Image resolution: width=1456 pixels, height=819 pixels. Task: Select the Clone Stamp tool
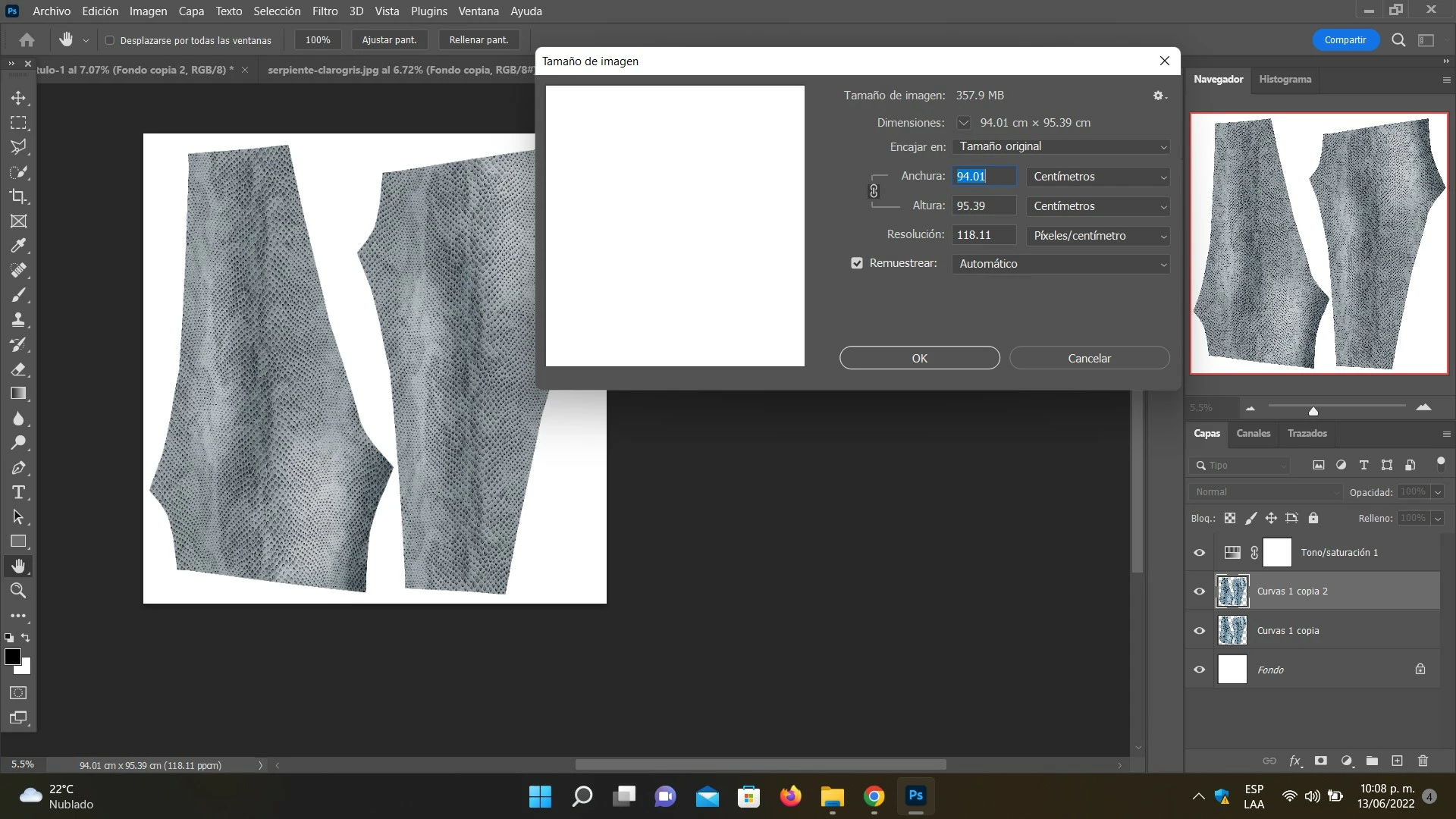(x=18, y=320)
